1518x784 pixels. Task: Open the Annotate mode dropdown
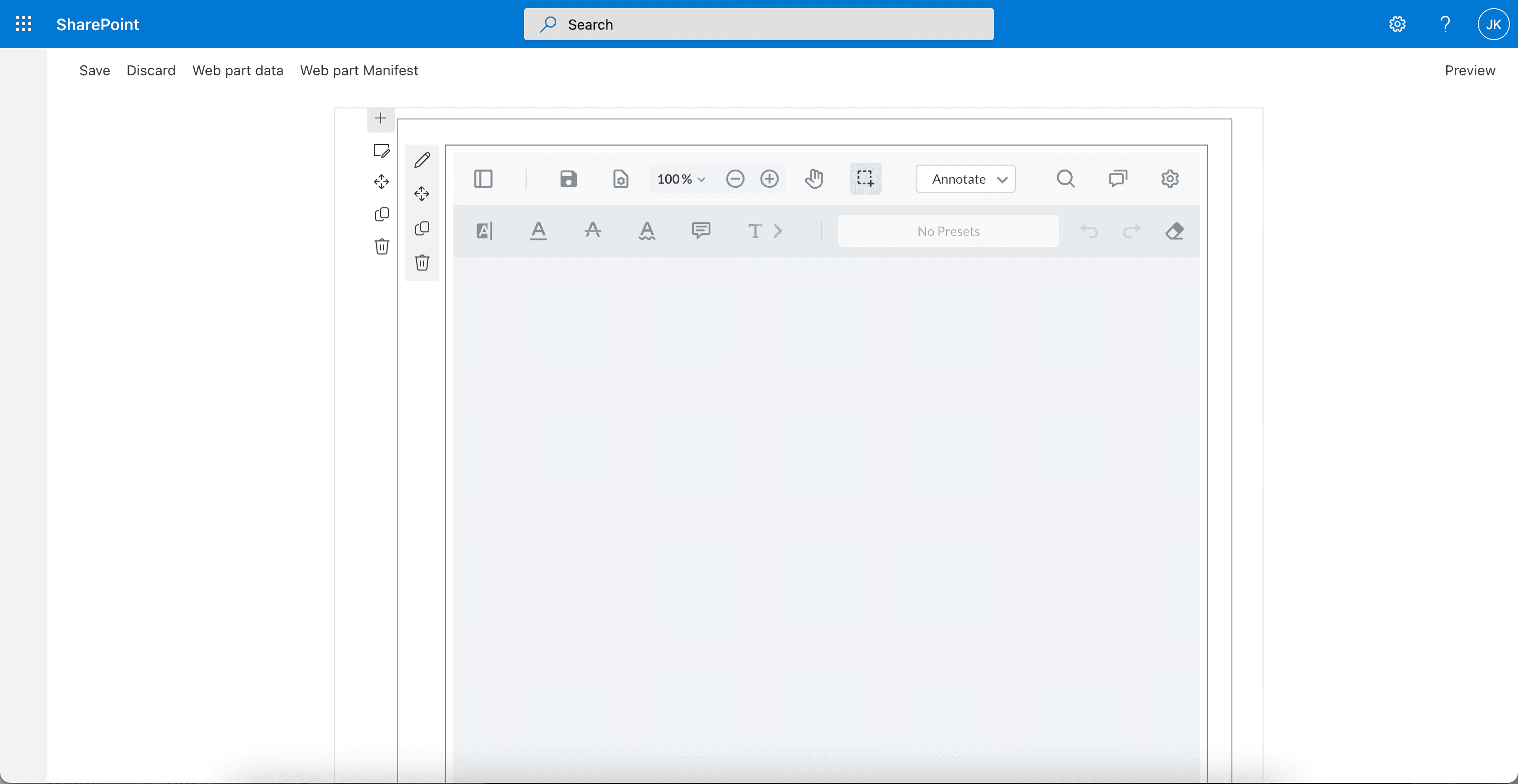coord(965,179)
